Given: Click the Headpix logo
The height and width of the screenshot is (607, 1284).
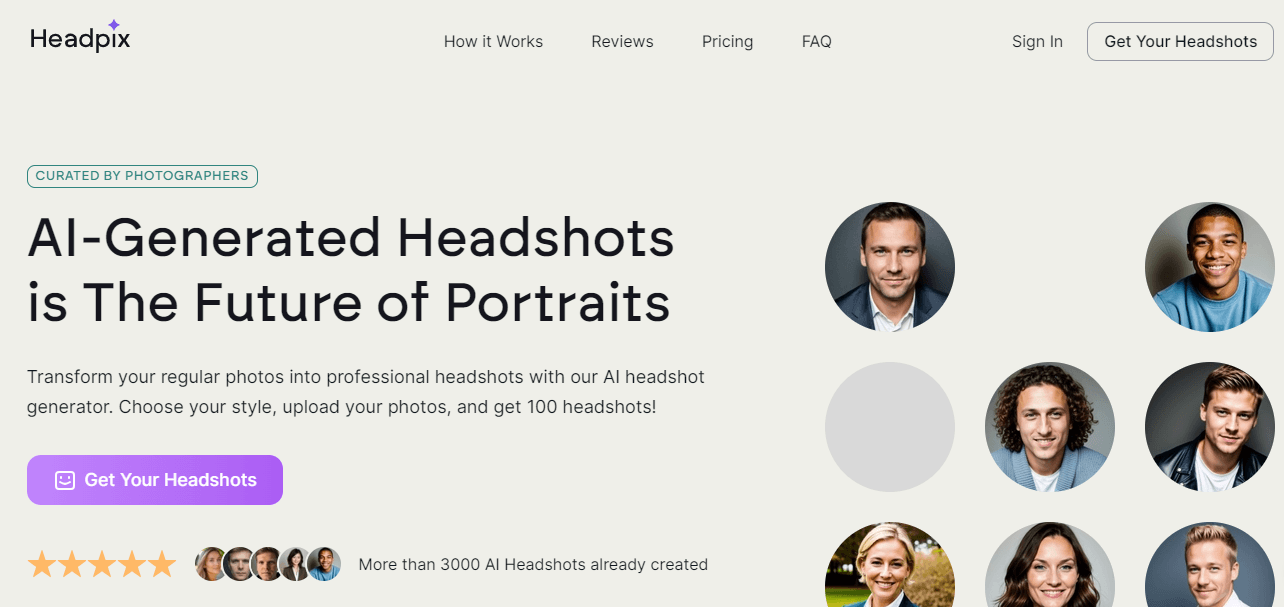Looking at the screenshot, I should pyautogui.click(x=80, y=38).
